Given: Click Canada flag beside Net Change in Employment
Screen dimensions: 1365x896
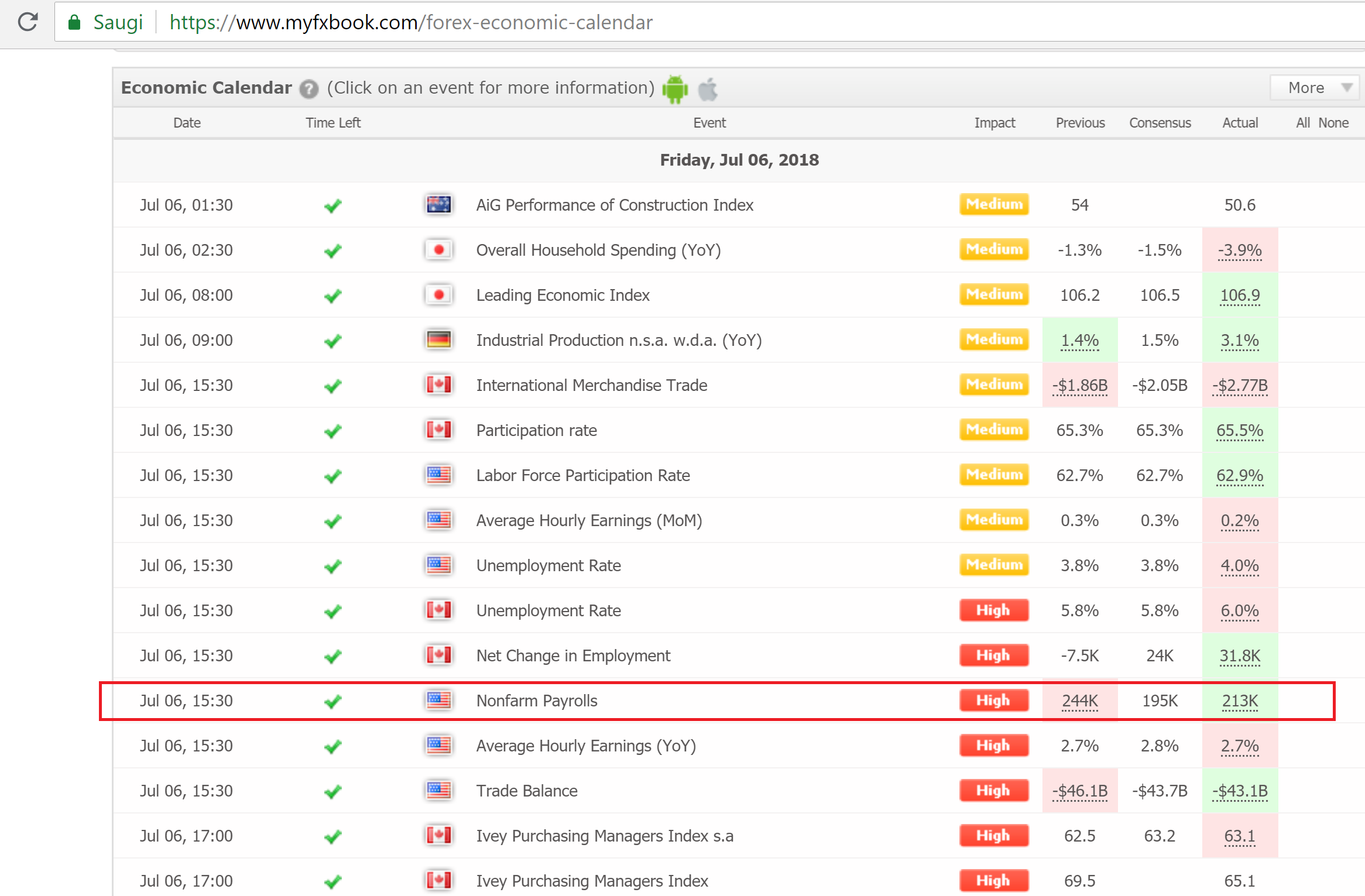Looking at the screenshot, I should [x=438, y=655].
